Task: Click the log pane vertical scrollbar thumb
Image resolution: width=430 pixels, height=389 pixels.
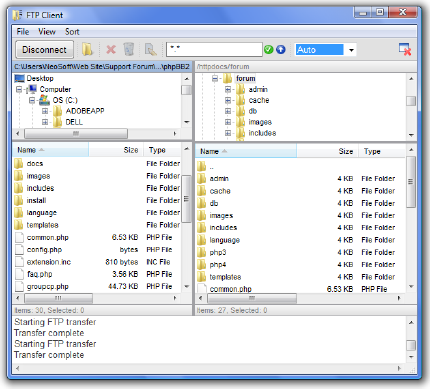Action: pyautogui.click(x=411, y=345)
